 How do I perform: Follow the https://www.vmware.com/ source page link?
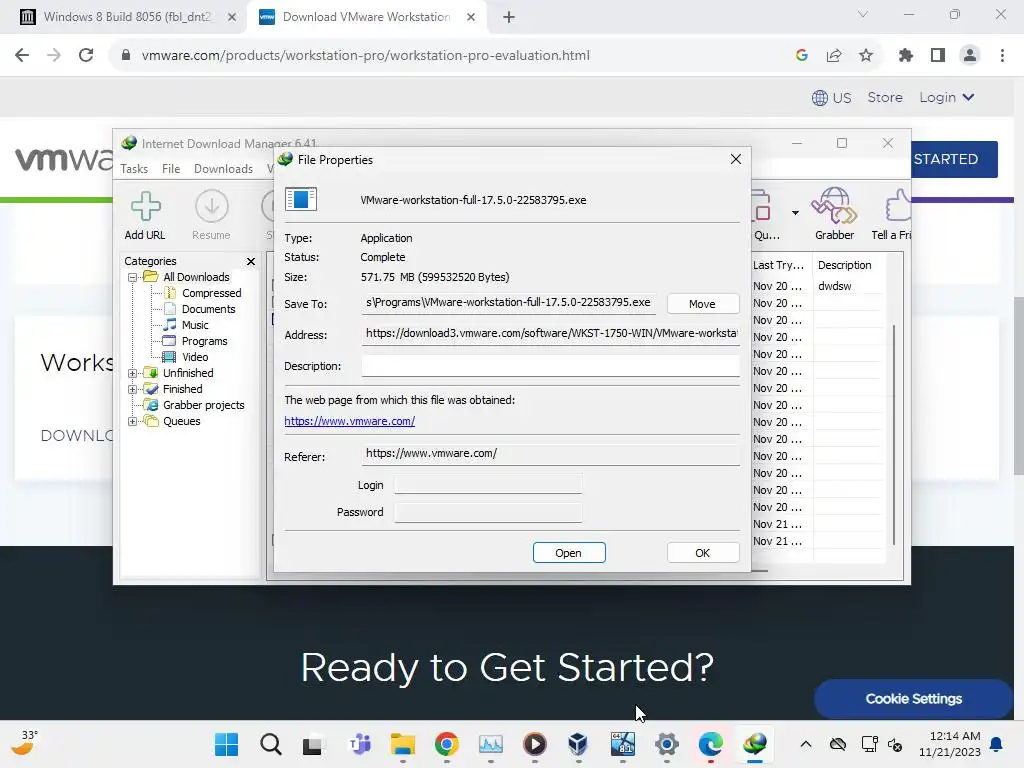coord(349,421)
